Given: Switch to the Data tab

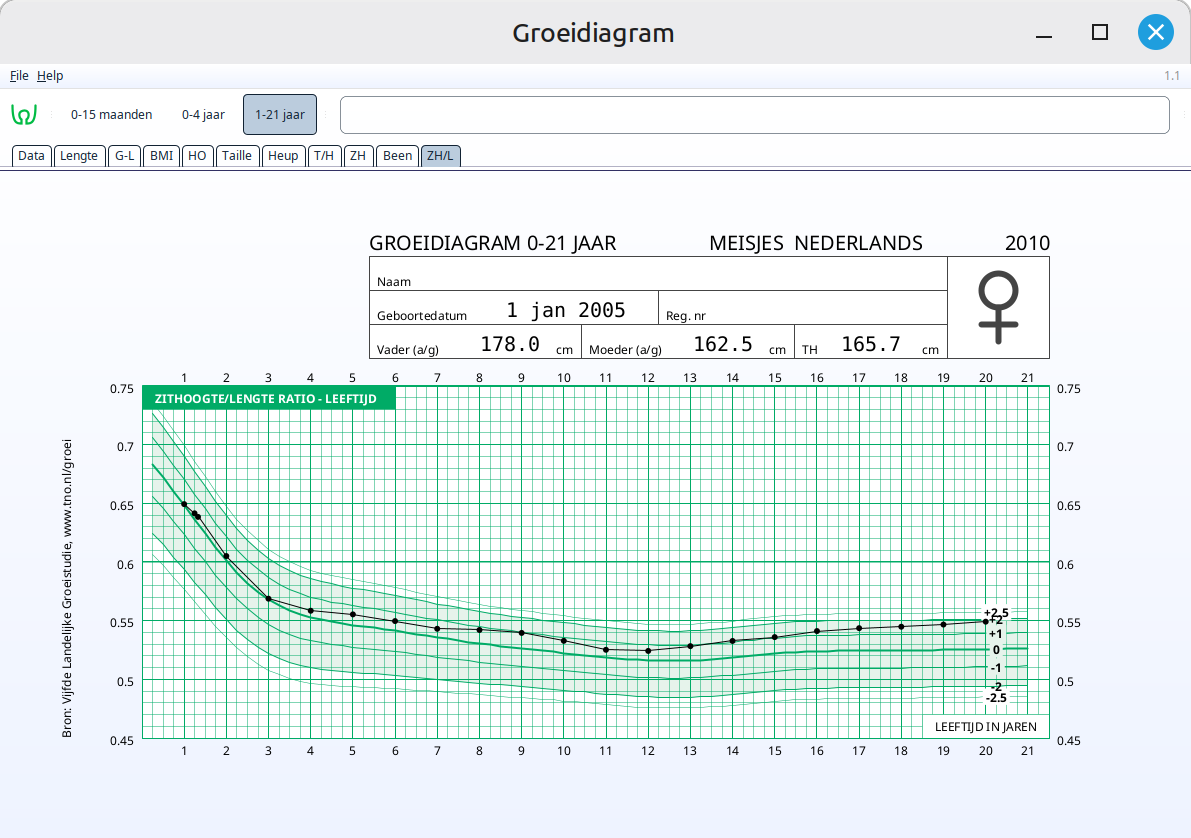Looking at the screenshot, I should tap(31, 156).
